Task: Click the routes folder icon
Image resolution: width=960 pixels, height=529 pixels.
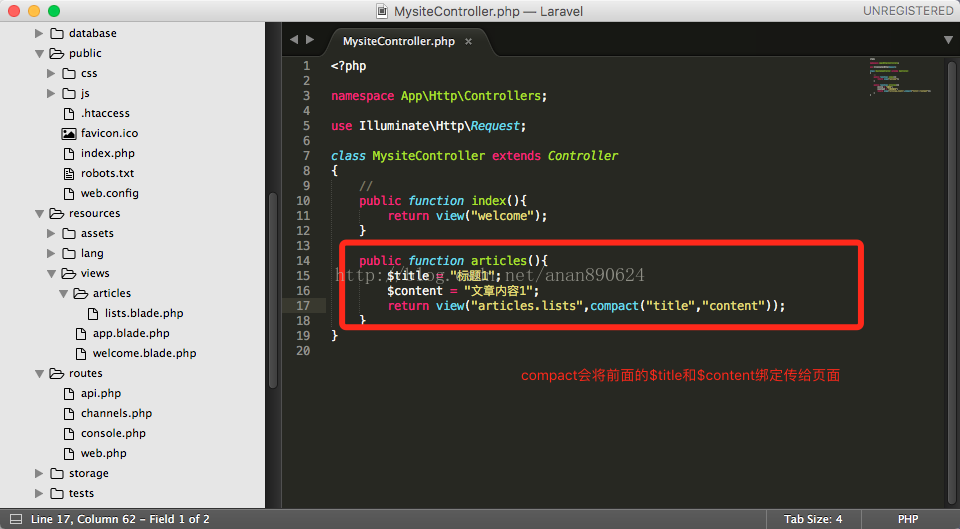Action: 57,373
